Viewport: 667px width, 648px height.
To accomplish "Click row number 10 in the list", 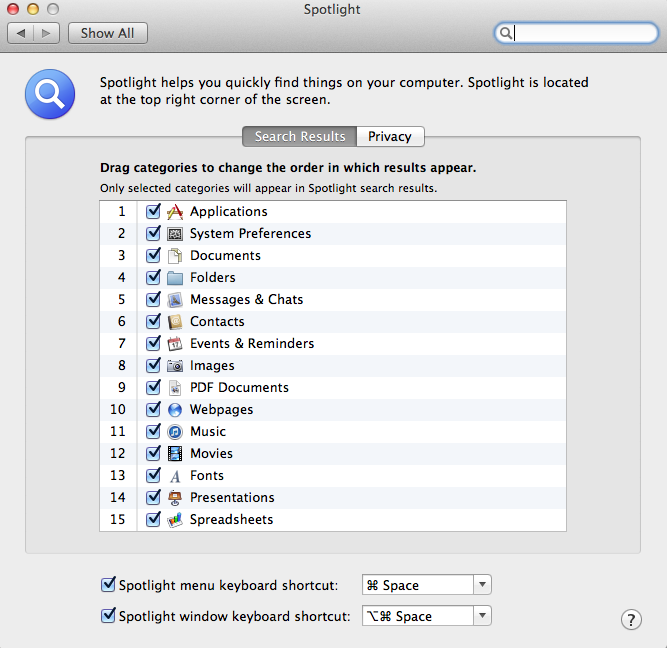I will [x=118, y=409].
